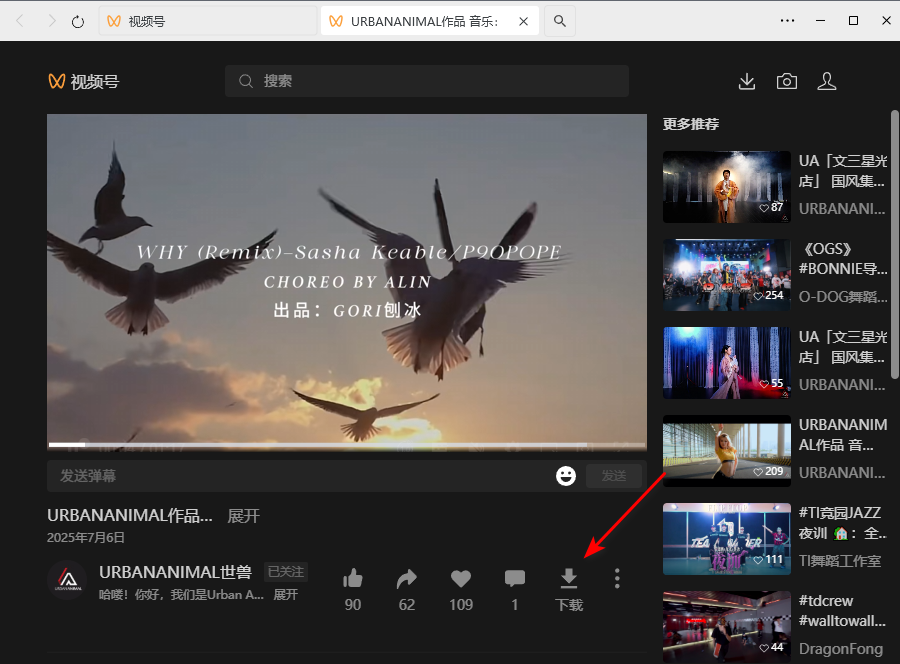
Task: Click the download icon below the video
Action: [x=568, y=579]
